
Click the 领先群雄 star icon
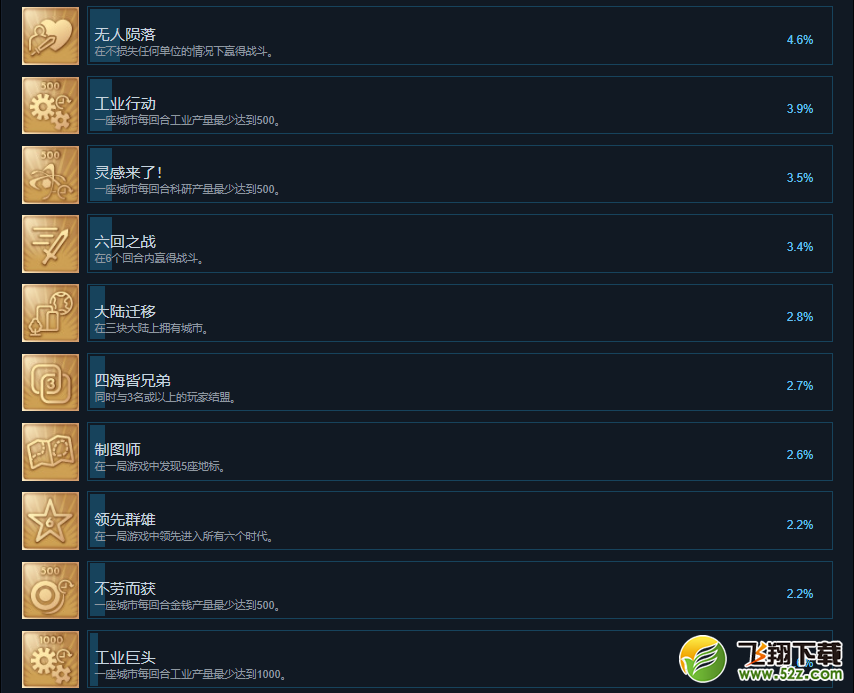(x=50, y=521)
